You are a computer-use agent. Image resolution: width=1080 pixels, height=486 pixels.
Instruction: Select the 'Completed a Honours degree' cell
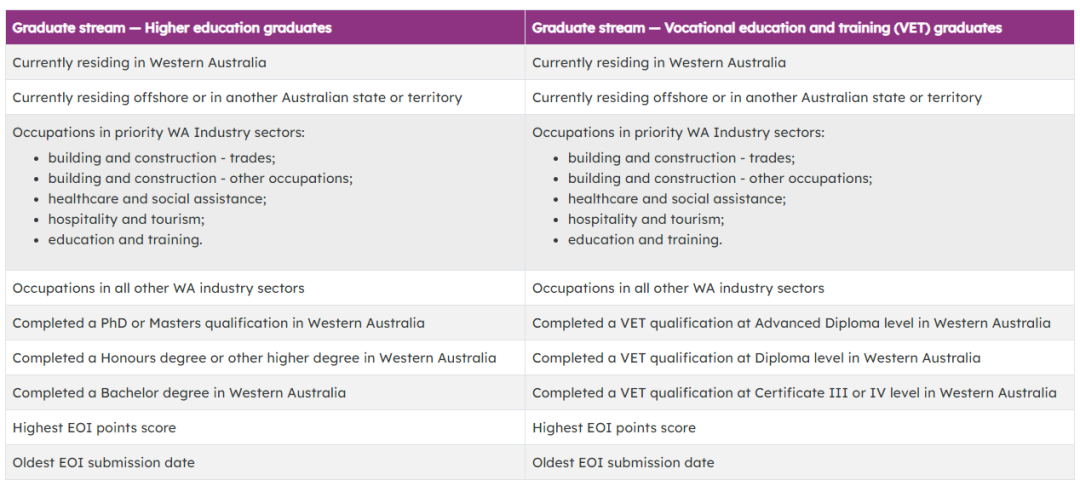[254, 358]
